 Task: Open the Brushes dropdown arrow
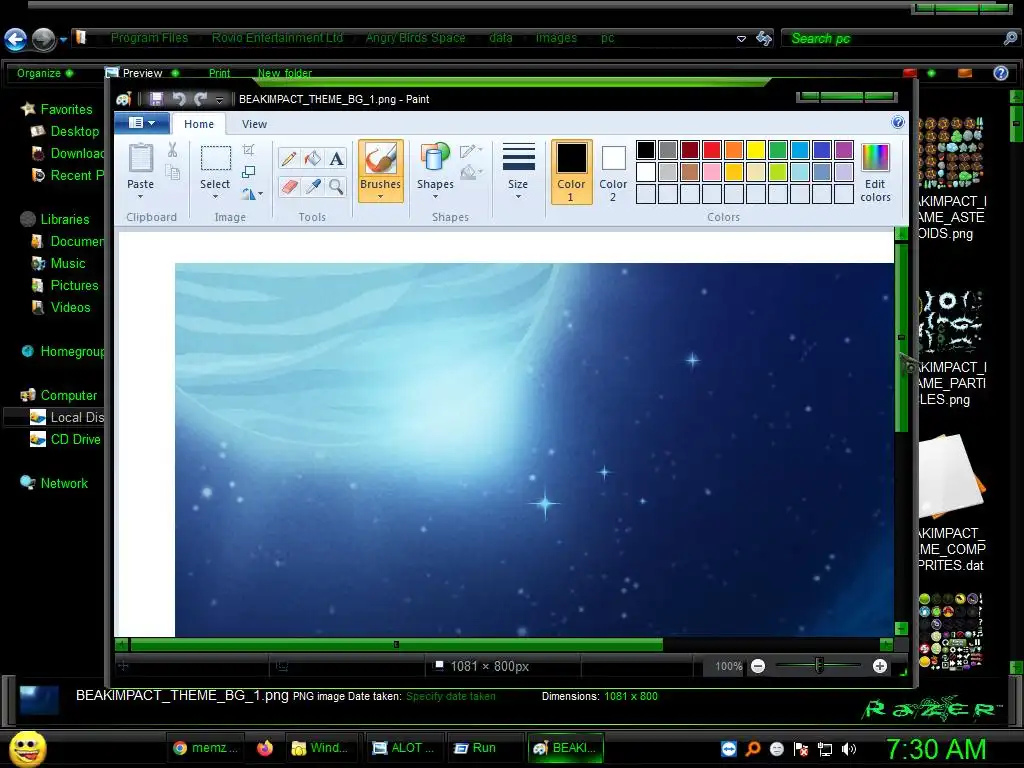(x=380, y=197)
